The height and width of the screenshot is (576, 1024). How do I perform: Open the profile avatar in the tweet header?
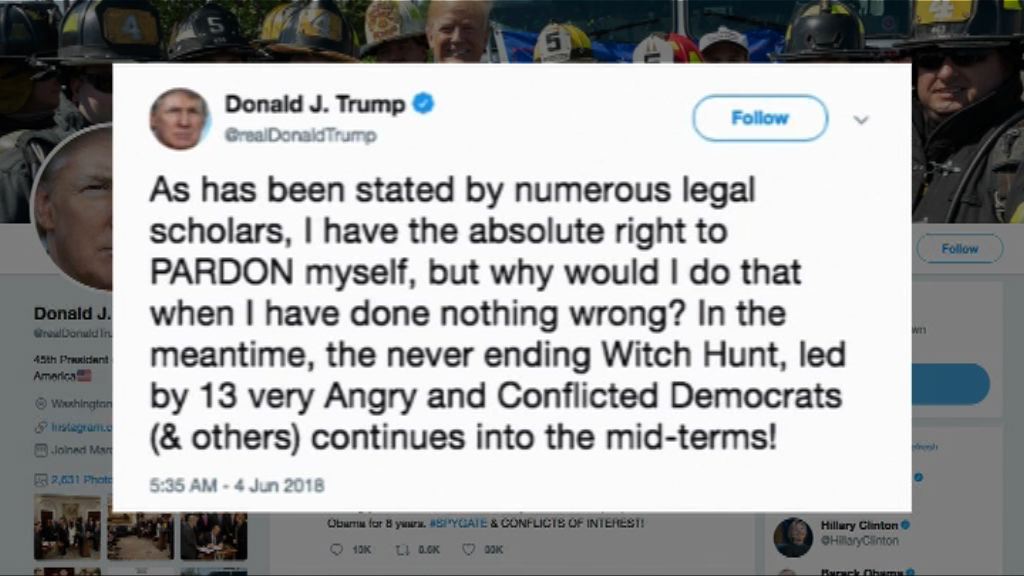pyautogui.click(x=180, y=119)
